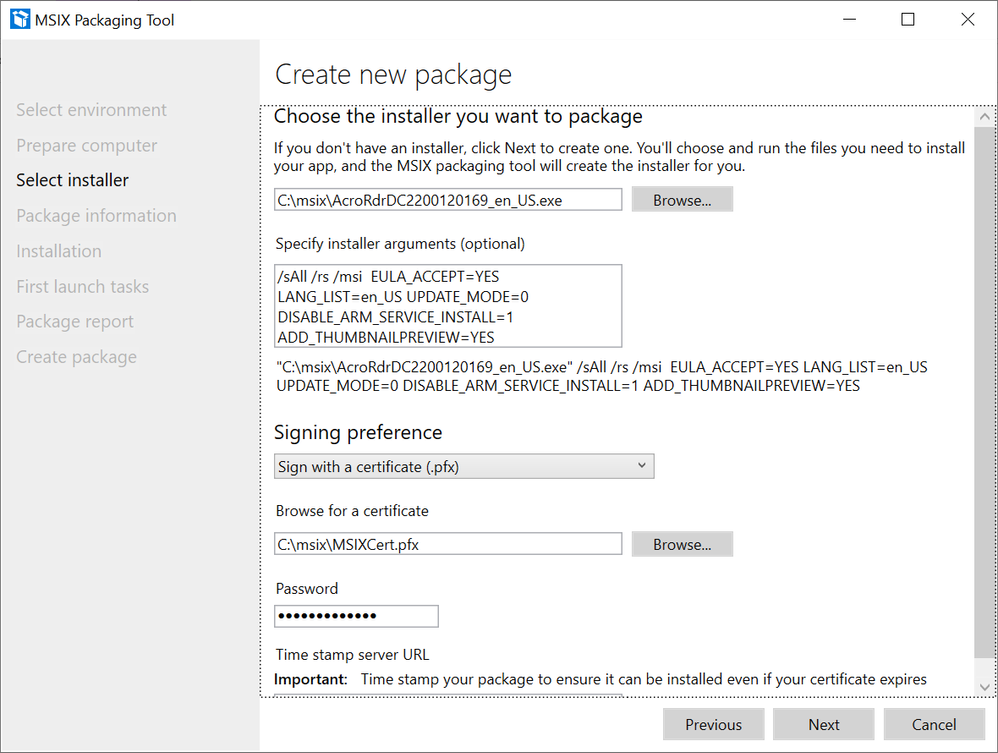Open the Package report step

coord(74,322)
